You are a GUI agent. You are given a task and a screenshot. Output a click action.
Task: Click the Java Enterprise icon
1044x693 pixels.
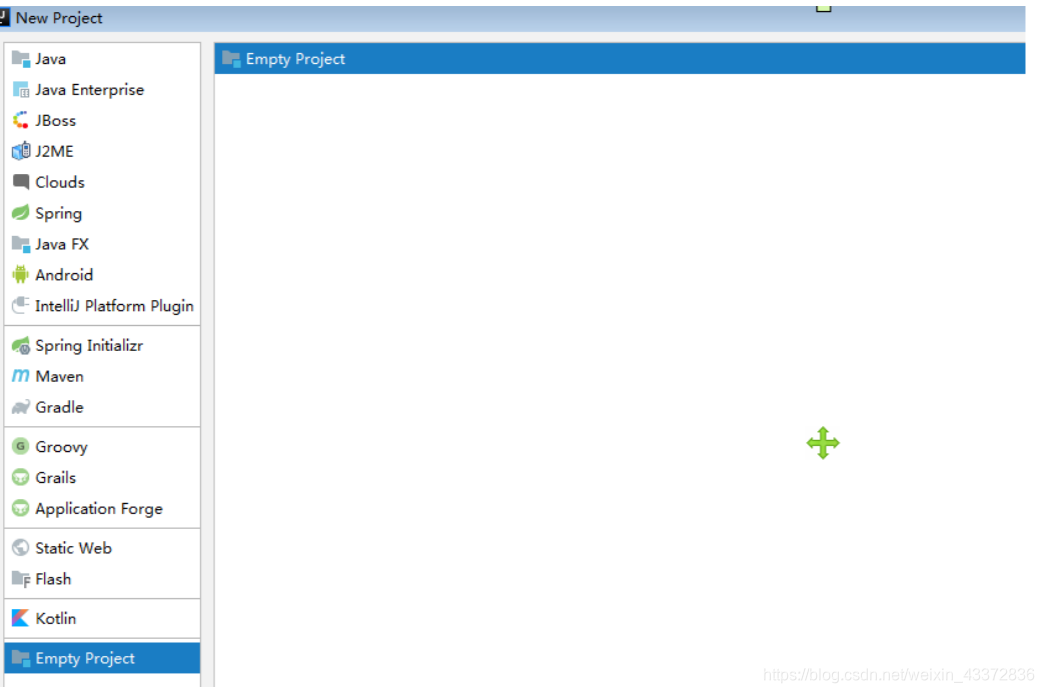click(21, 90)
